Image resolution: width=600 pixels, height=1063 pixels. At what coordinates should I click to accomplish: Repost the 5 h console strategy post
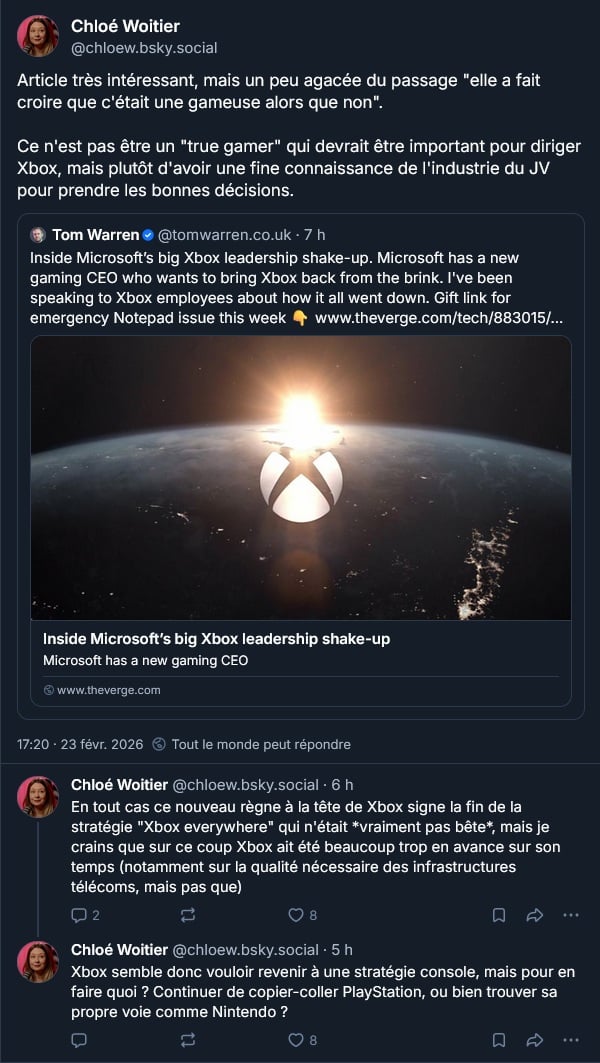[187, 1040]
